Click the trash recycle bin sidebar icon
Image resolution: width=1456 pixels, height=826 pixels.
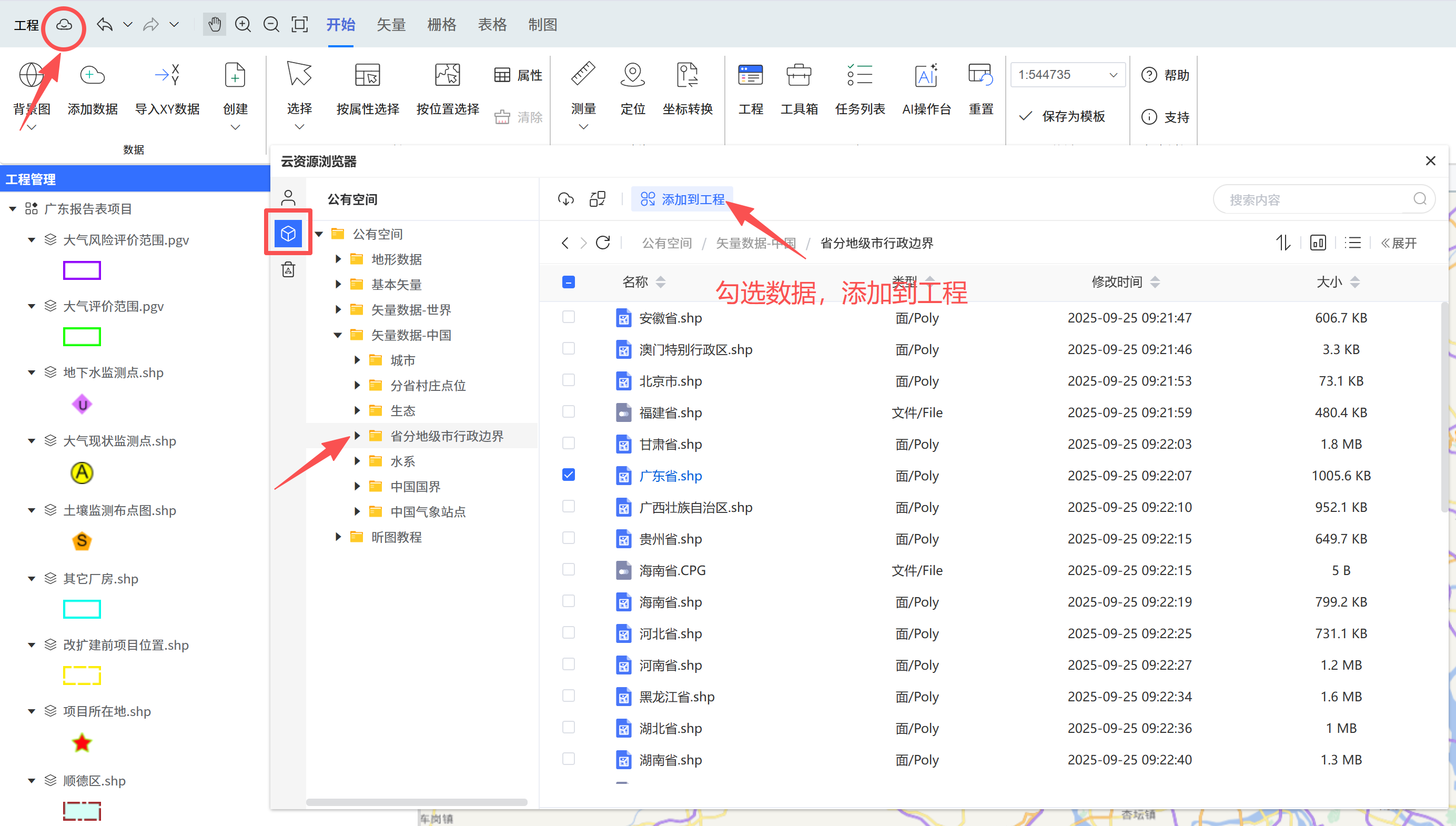288,269
